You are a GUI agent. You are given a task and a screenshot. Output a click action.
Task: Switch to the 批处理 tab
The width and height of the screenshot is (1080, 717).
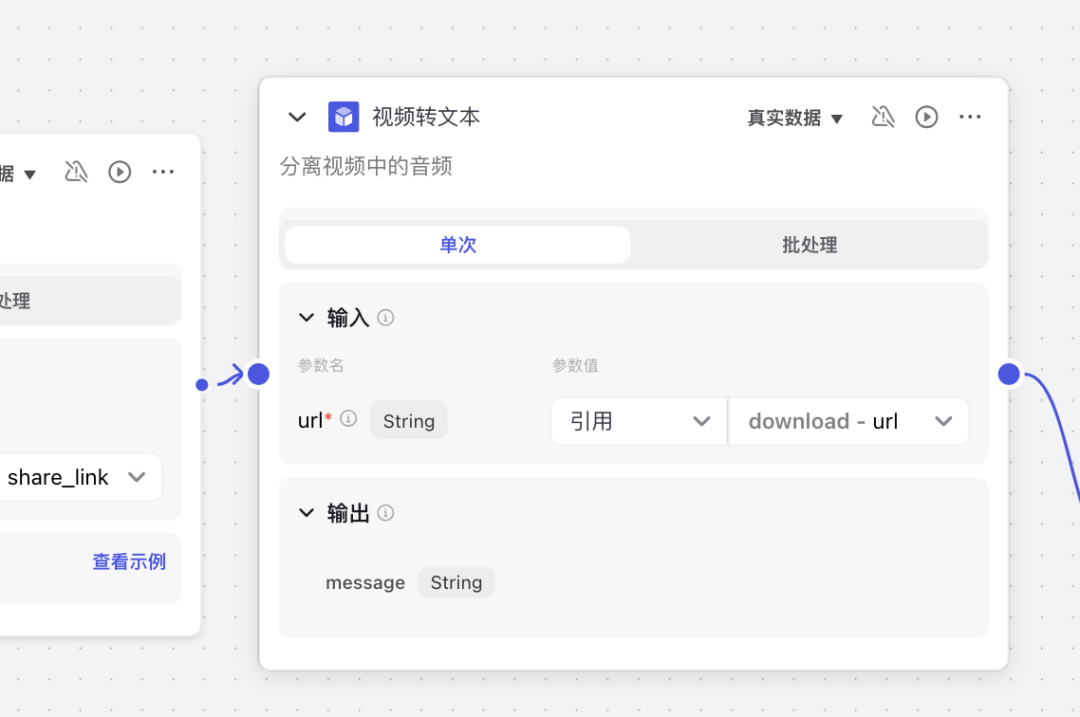[808, 244]
